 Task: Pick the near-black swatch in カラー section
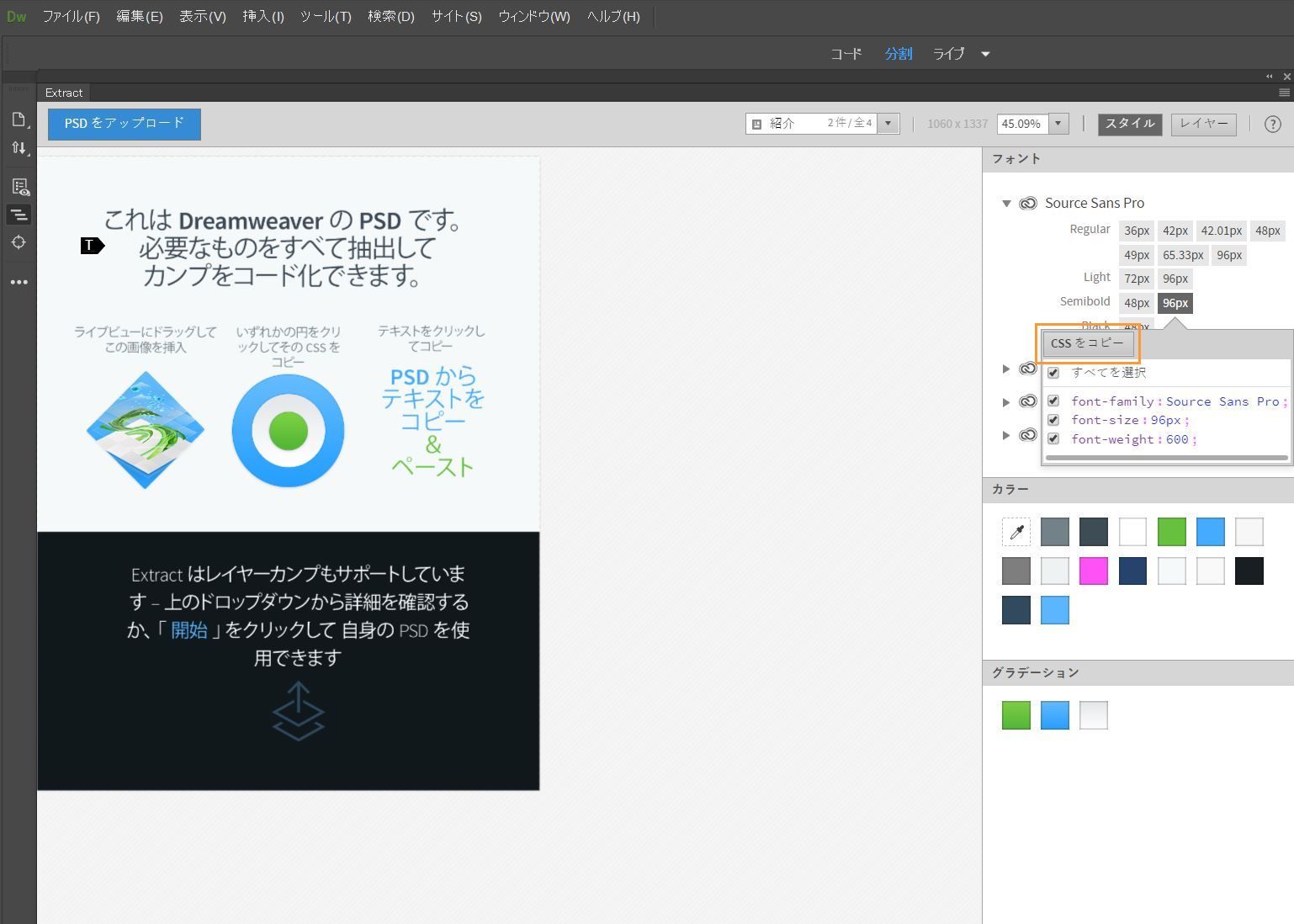point(1249,571)
